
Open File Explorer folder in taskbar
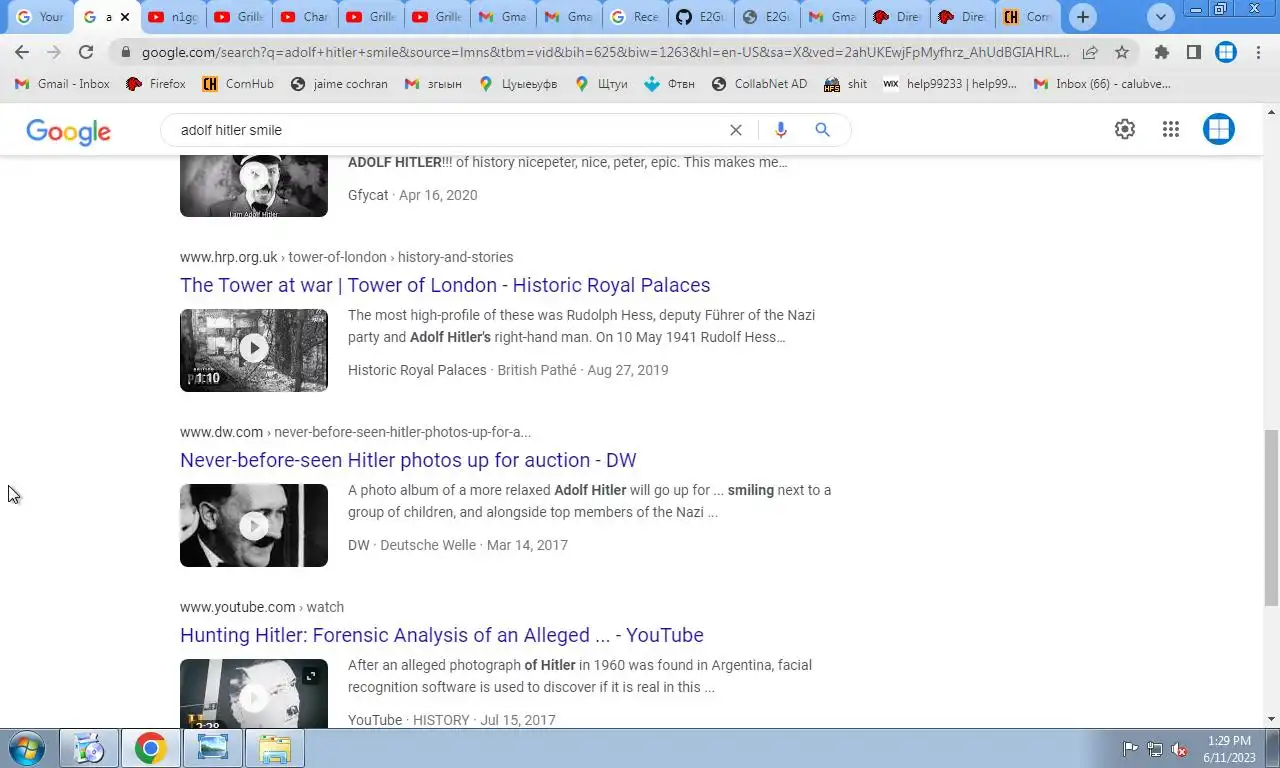275,748
